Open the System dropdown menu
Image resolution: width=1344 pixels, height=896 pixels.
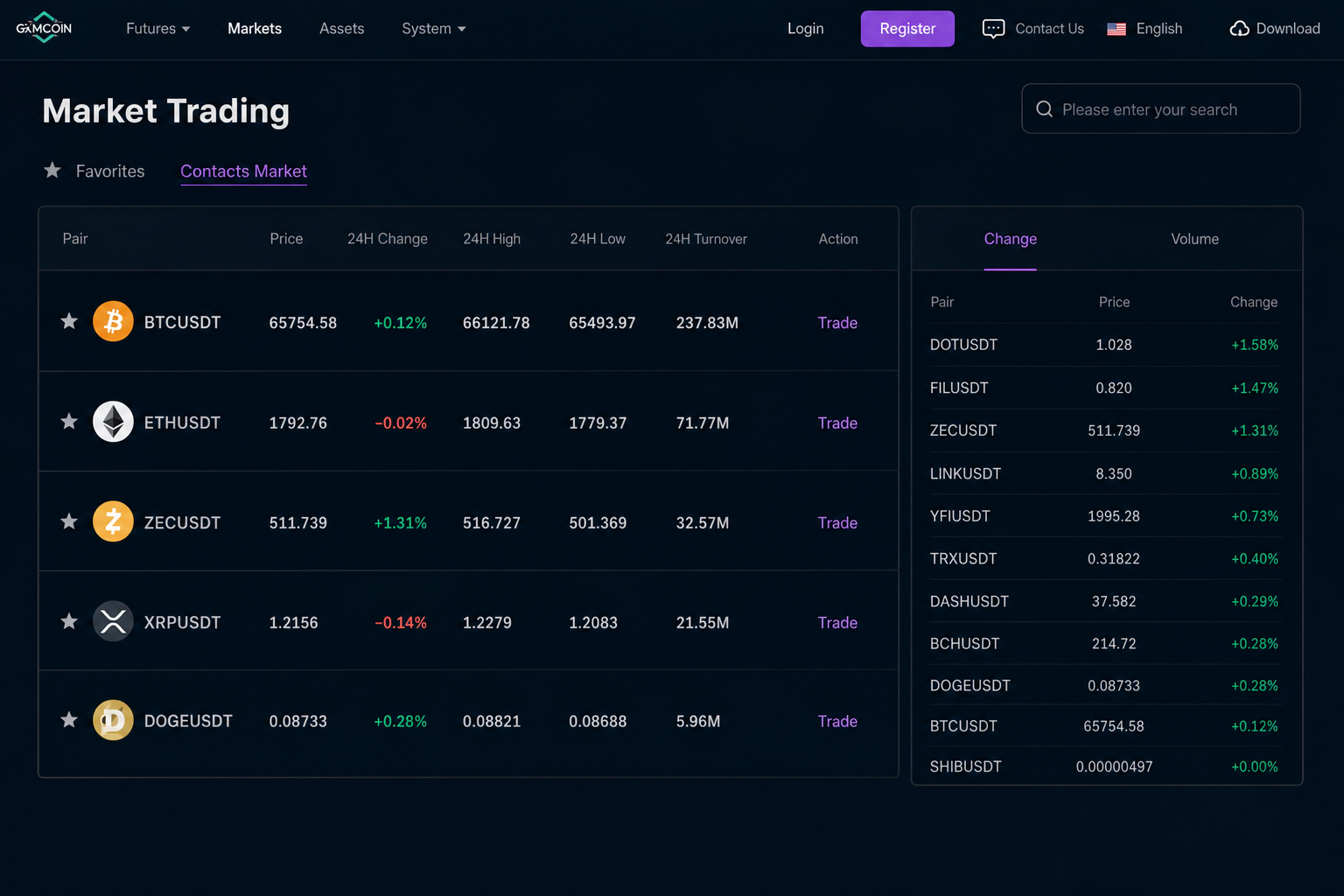pos(433,29)
